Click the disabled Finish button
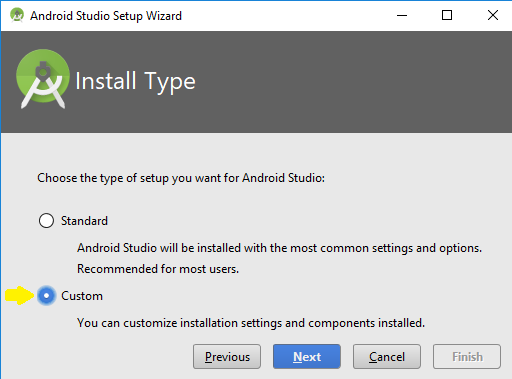Viewport: 512px width, 379px height. coord(467,357)
